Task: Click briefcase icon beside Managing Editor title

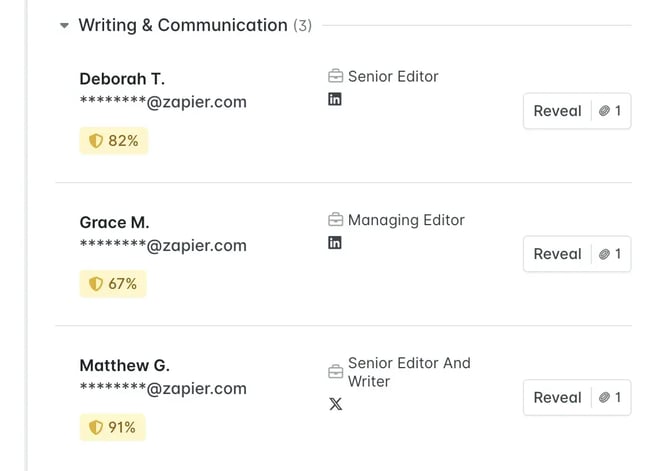Action: 335,220
